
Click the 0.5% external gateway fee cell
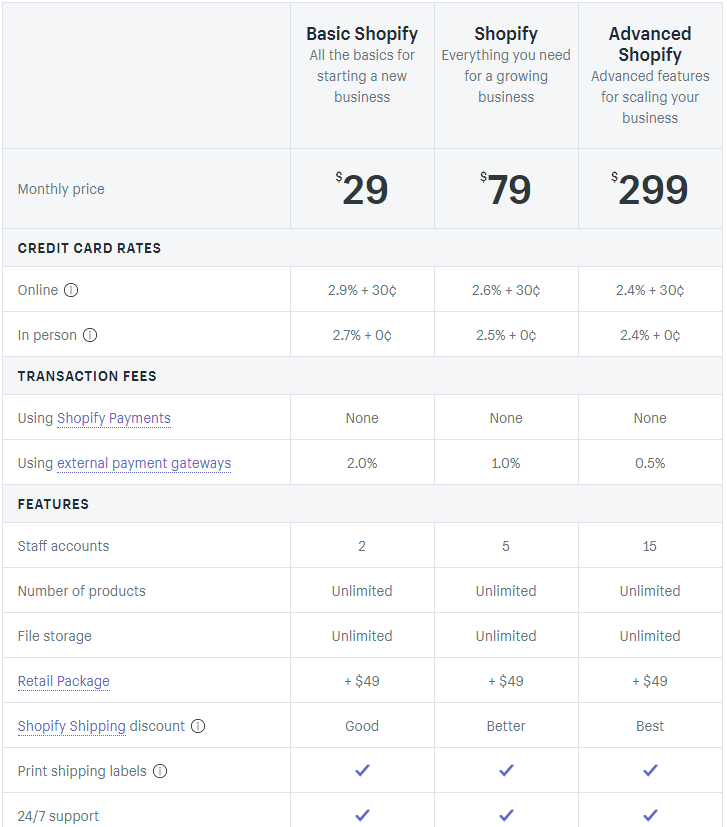pos(650,463)
